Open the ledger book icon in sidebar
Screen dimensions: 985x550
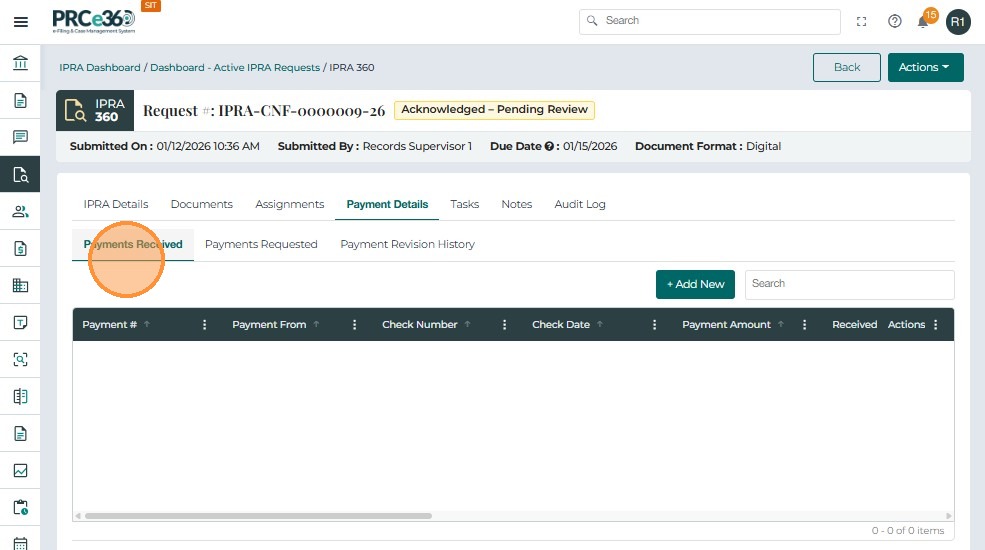[x=20, y=397]
